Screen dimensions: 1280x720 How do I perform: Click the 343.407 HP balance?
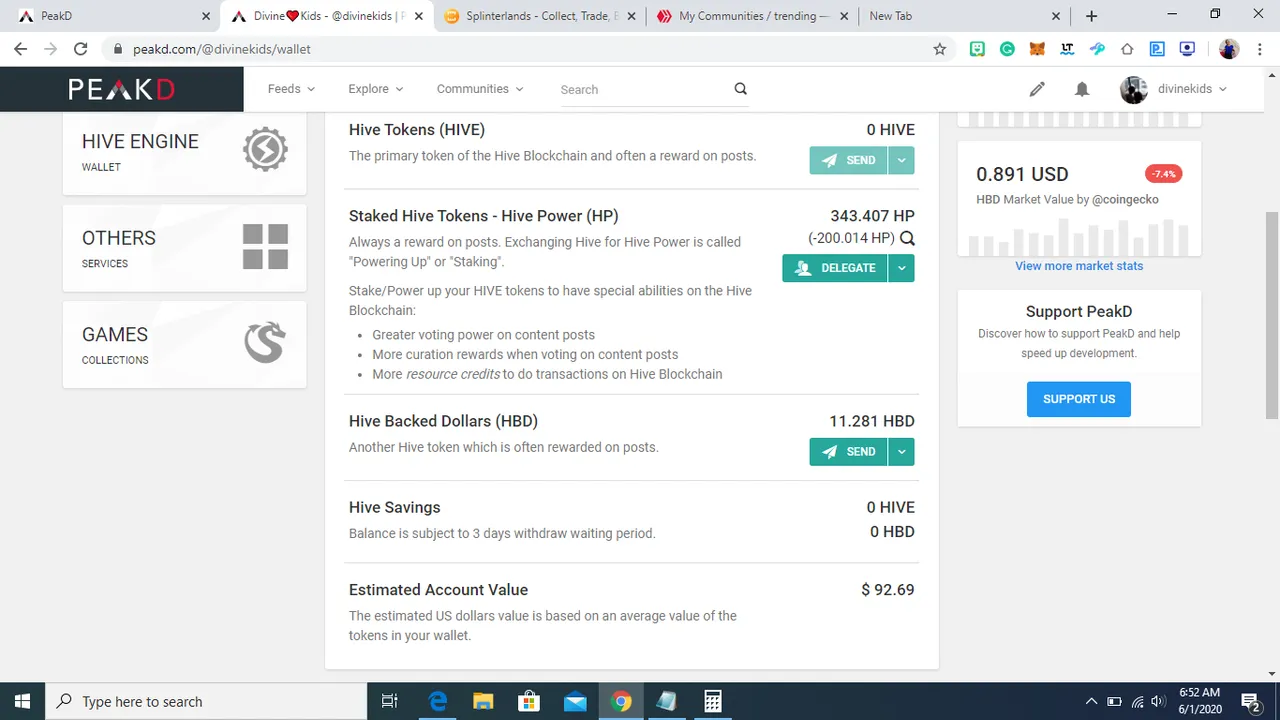(x=872, y=216)
